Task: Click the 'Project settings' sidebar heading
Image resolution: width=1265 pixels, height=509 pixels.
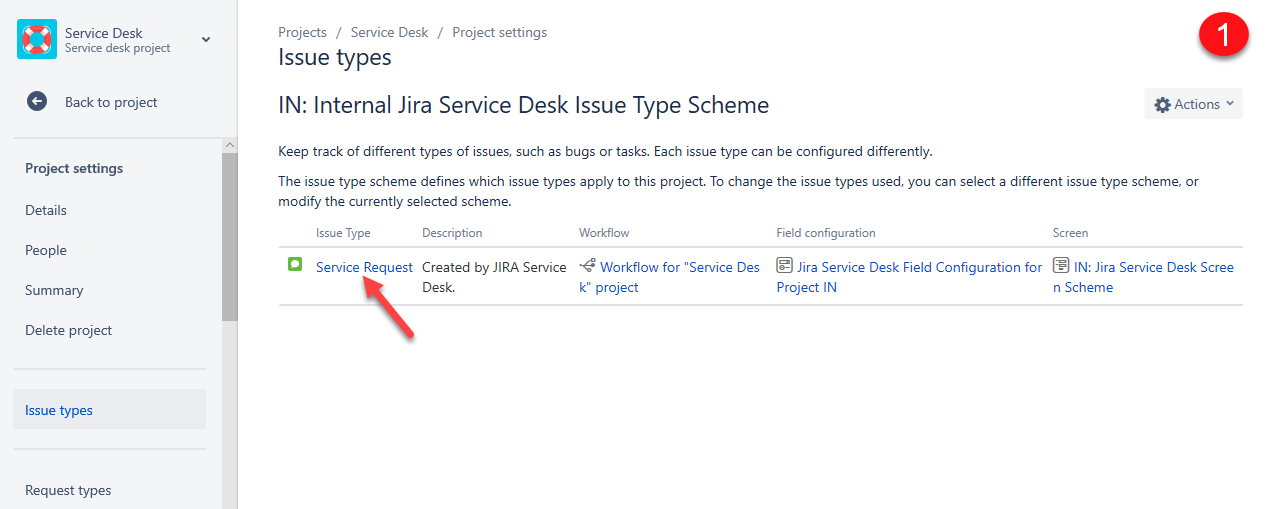Action: pyautogui.click(x=74, y=168)
